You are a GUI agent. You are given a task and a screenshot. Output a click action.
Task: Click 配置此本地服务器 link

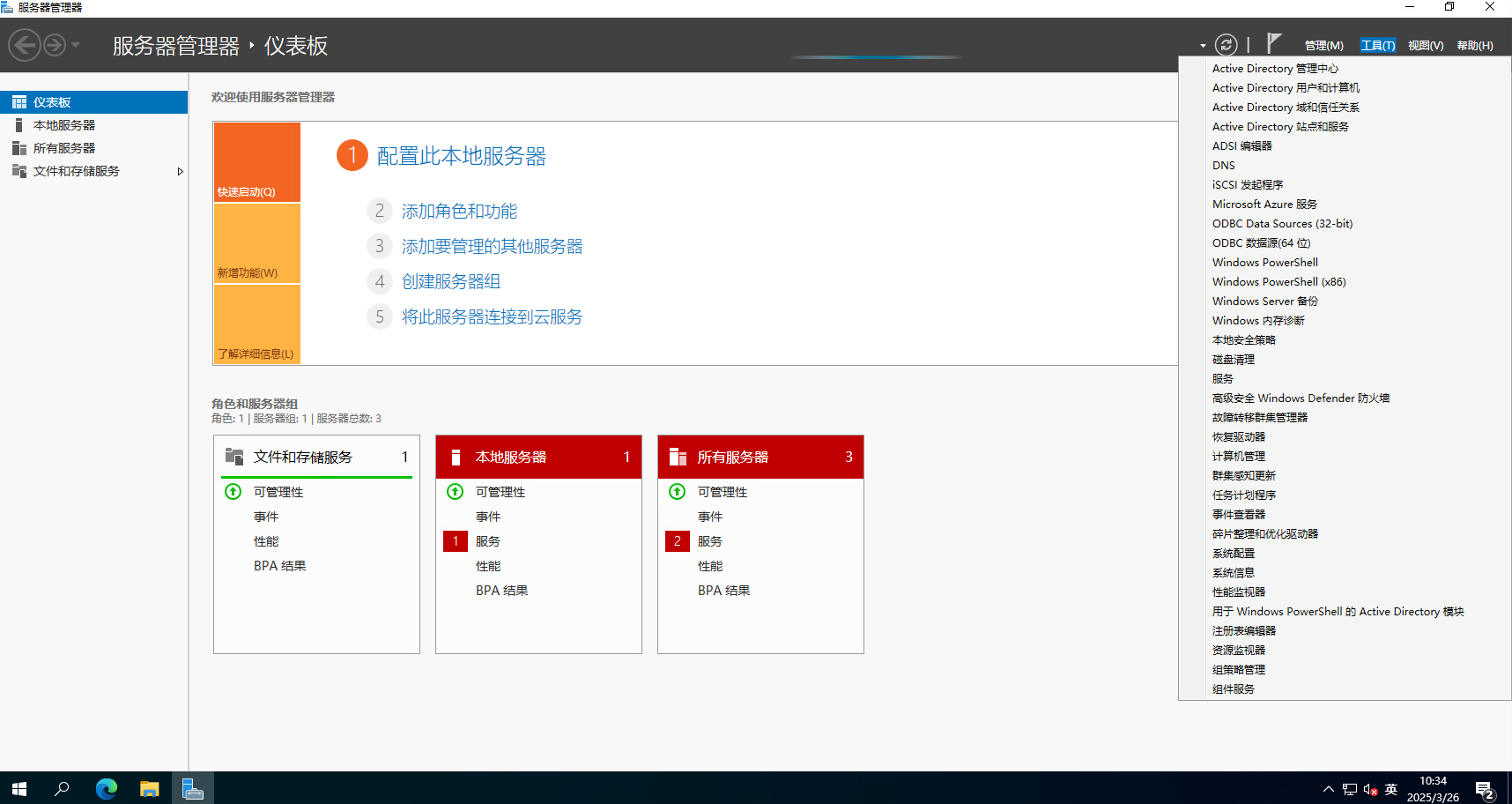(x=462, y=156)
